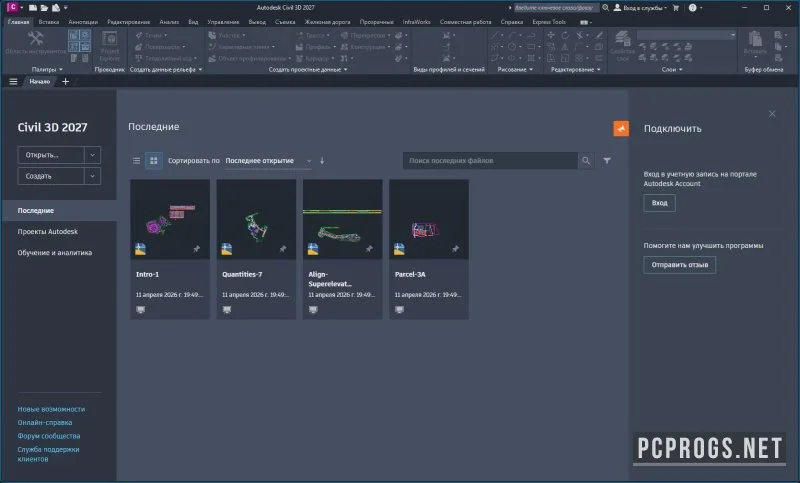
Task: Switch recent files to list view
Action: tap(136, 161)
